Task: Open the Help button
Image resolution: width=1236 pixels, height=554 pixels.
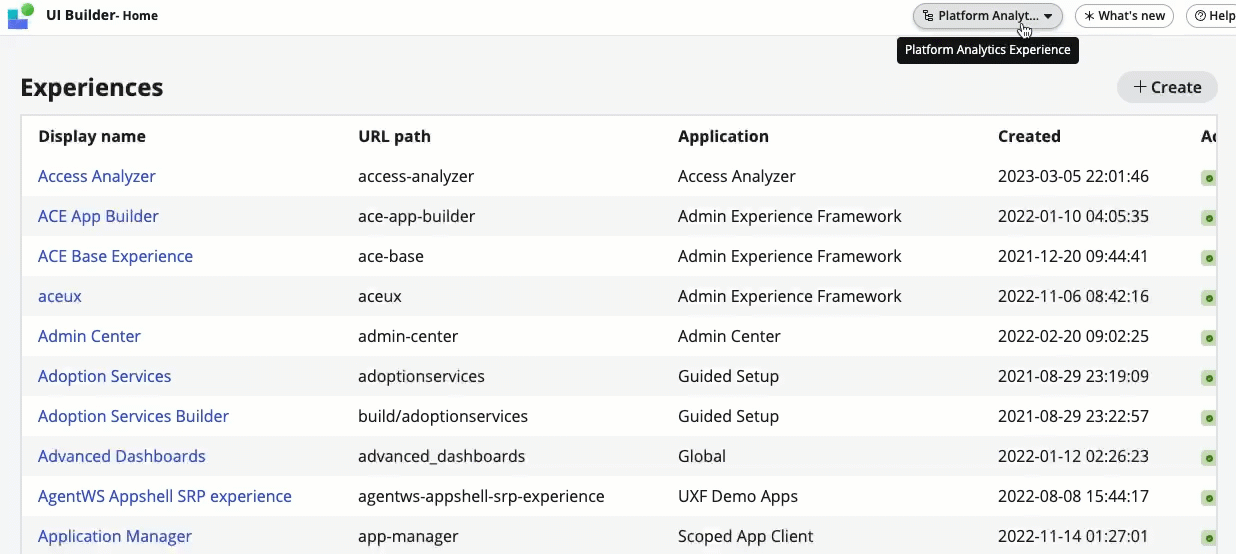Action: pyautogui.click(x=1213, y=16)
